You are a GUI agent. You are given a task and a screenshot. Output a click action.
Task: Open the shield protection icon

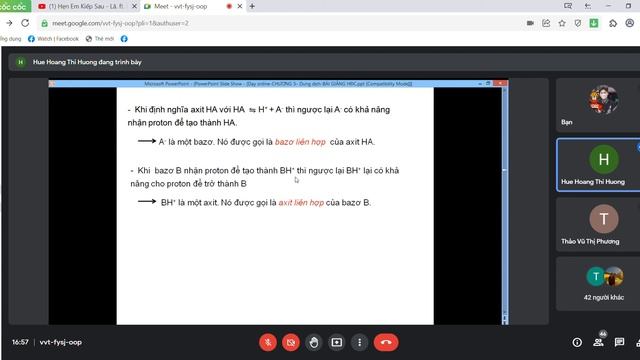[578, 23]
